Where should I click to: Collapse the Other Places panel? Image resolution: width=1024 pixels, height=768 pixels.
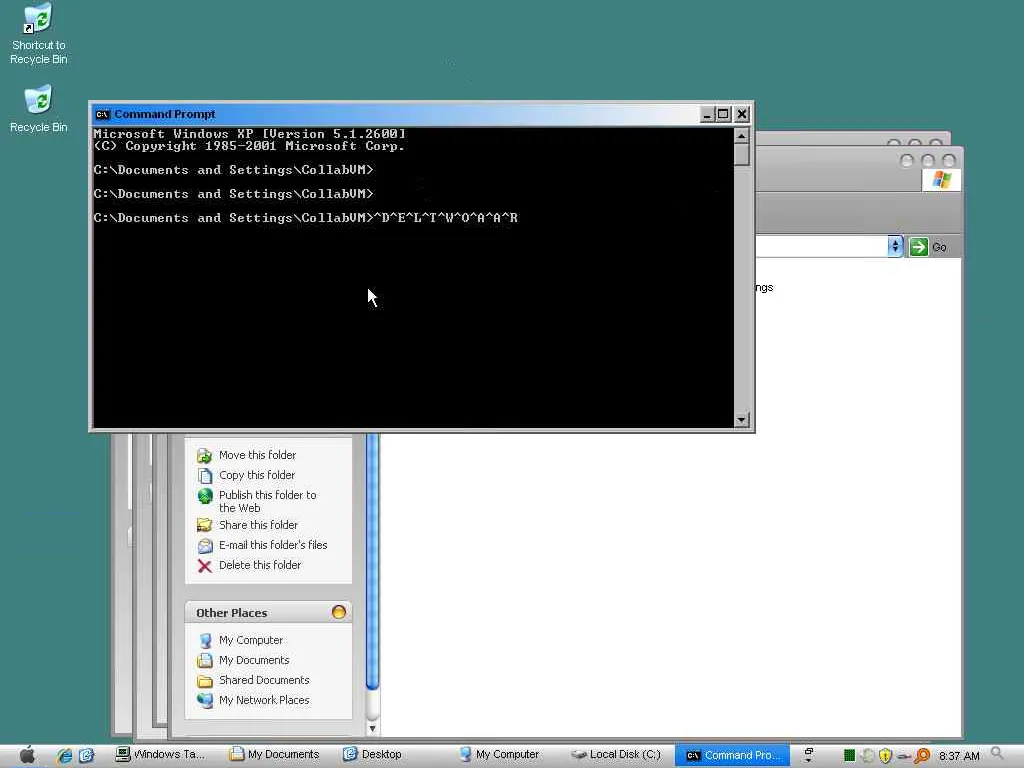point(339,612)
